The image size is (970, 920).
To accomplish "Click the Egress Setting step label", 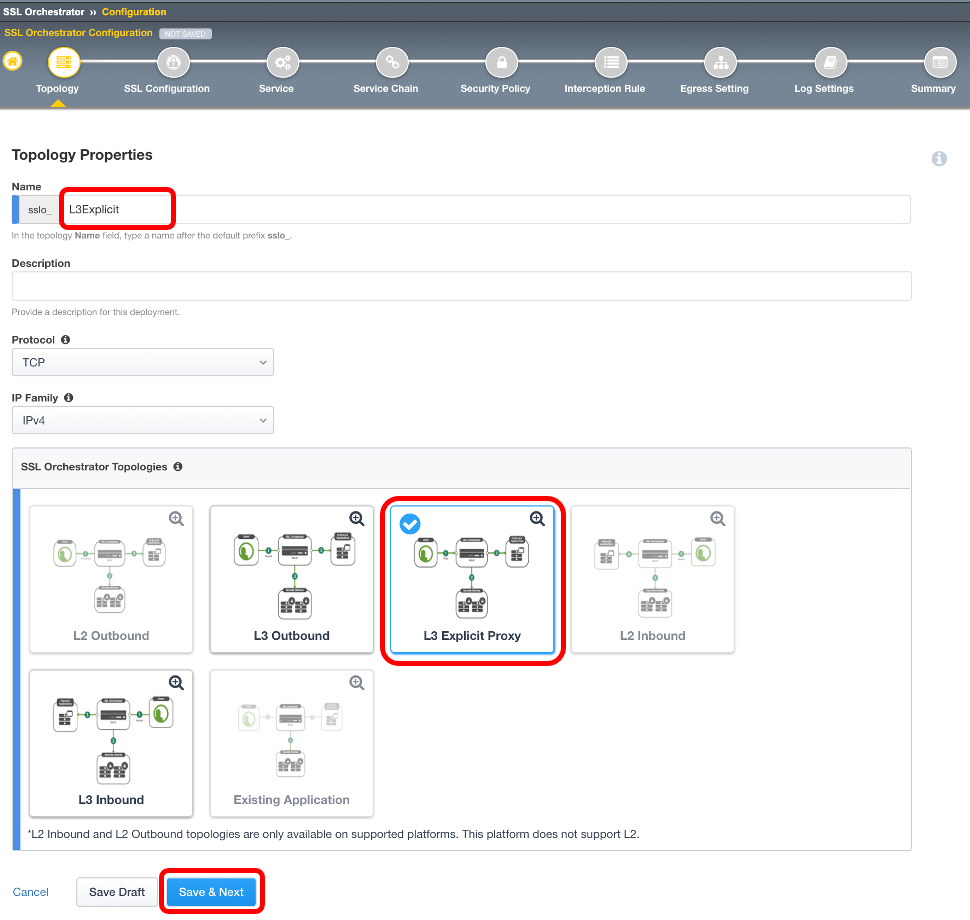I will pyautogui.click(x=715, y=88).
